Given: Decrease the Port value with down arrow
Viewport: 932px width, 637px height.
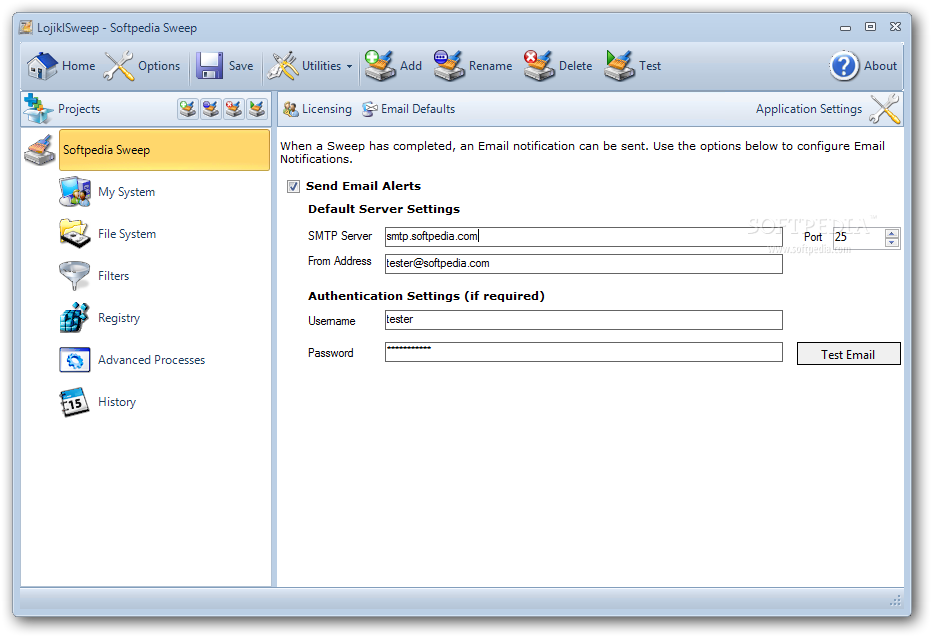Looking at the screenshot, I should [x=892, y=242].
